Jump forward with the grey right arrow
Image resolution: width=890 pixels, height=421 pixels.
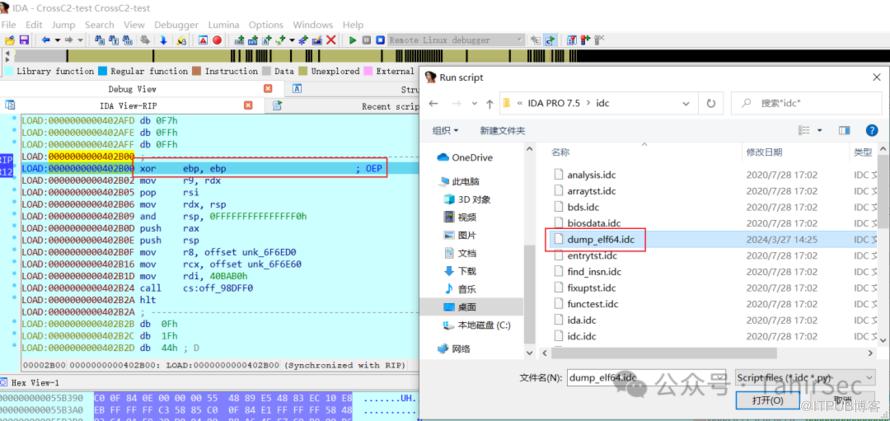pyautogui.click(x=68, y=40)
